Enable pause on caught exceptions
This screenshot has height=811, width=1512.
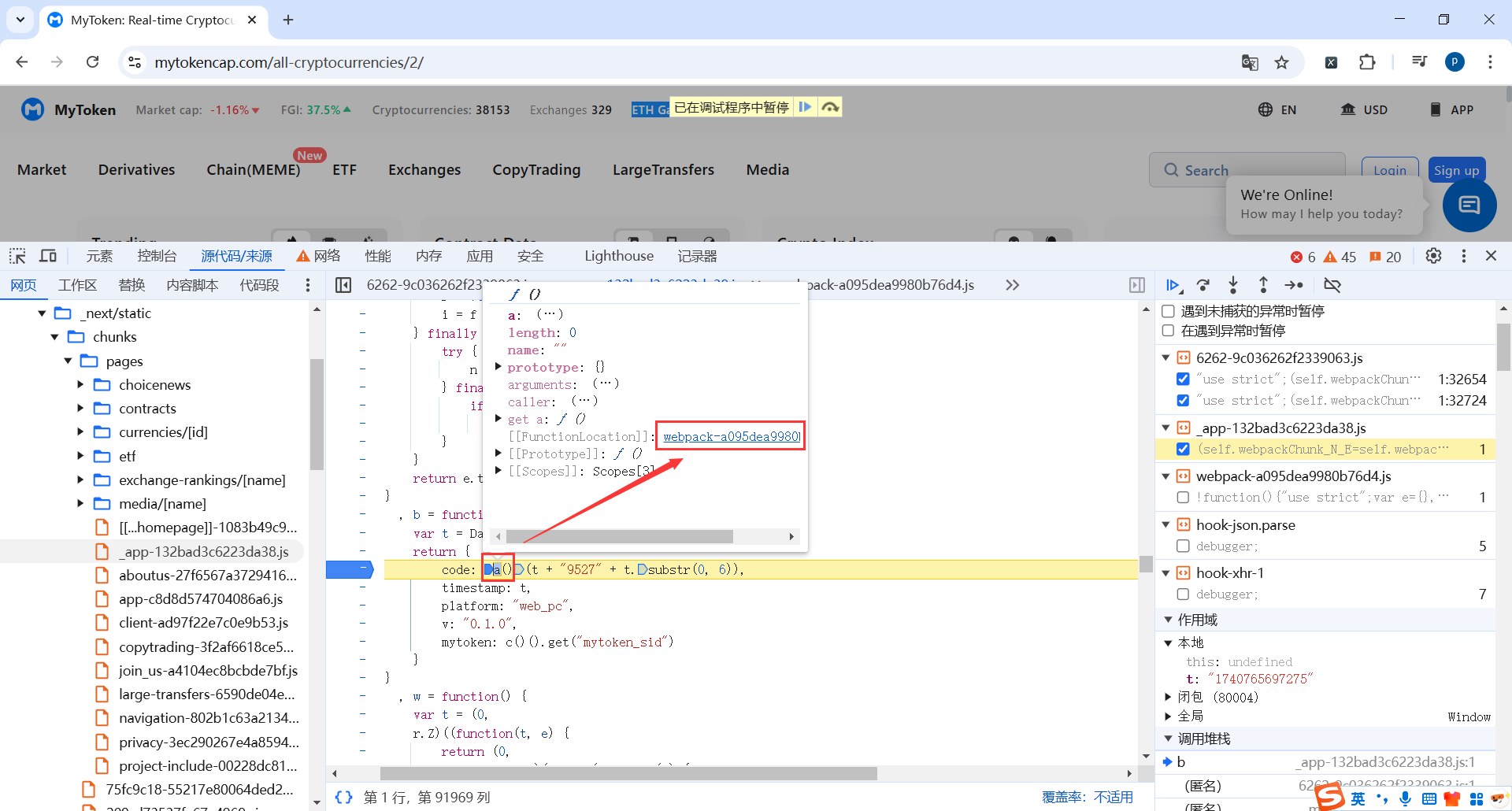coord(1169,331)
